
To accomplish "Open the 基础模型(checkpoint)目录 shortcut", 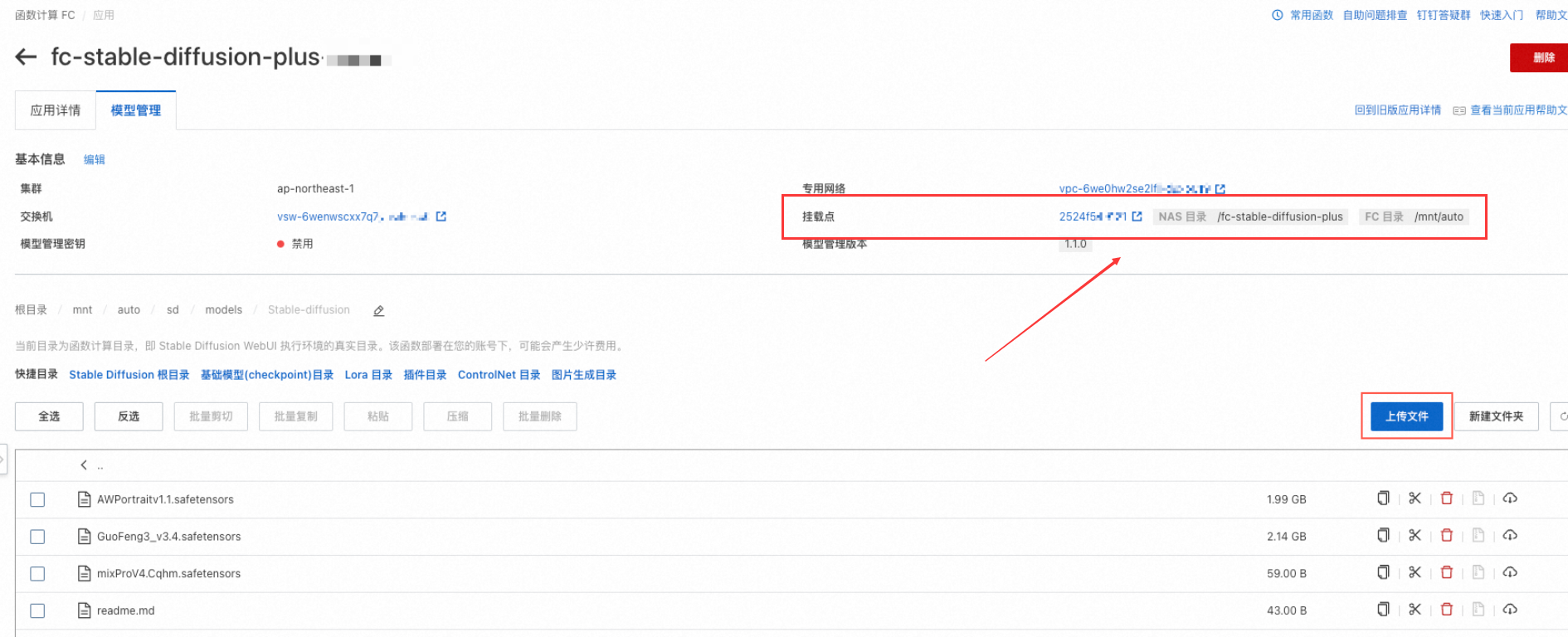I will [x=267, y=375].
